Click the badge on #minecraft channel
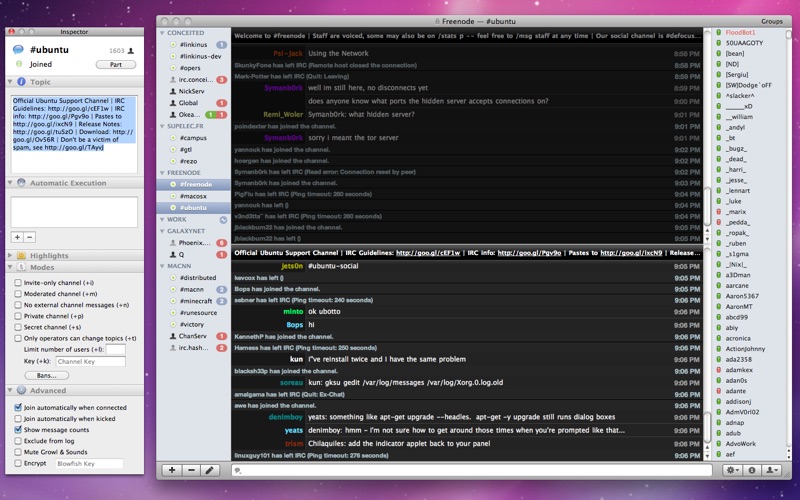800x500 pixels. click(221, 301)
